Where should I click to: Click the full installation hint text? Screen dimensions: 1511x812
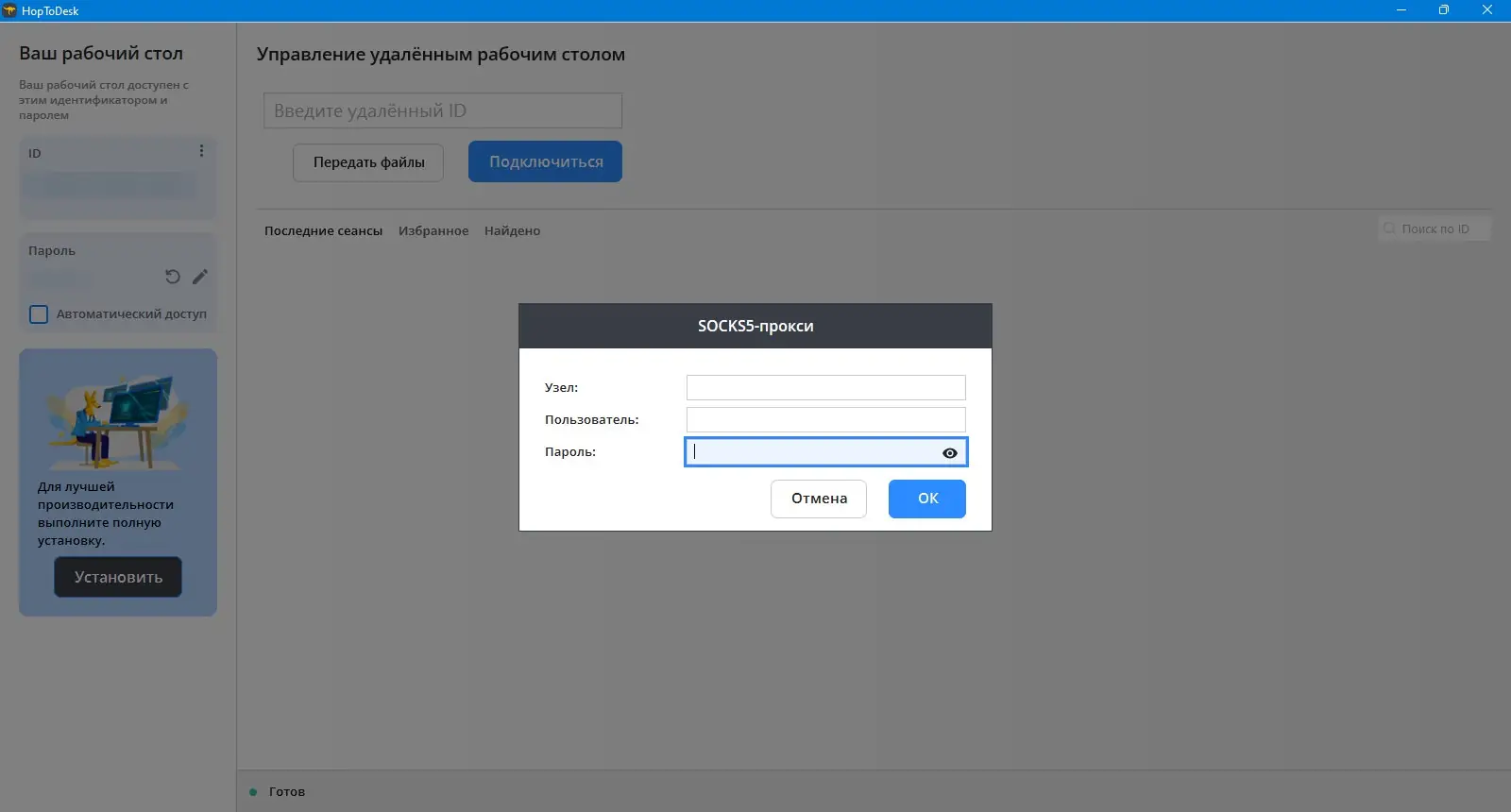coord(106,514)
